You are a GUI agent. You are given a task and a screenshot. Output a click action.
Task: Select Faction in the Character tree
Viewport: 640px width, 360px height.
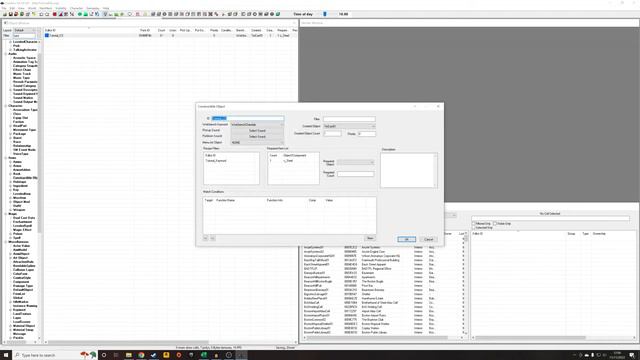[x=18, y=122]
